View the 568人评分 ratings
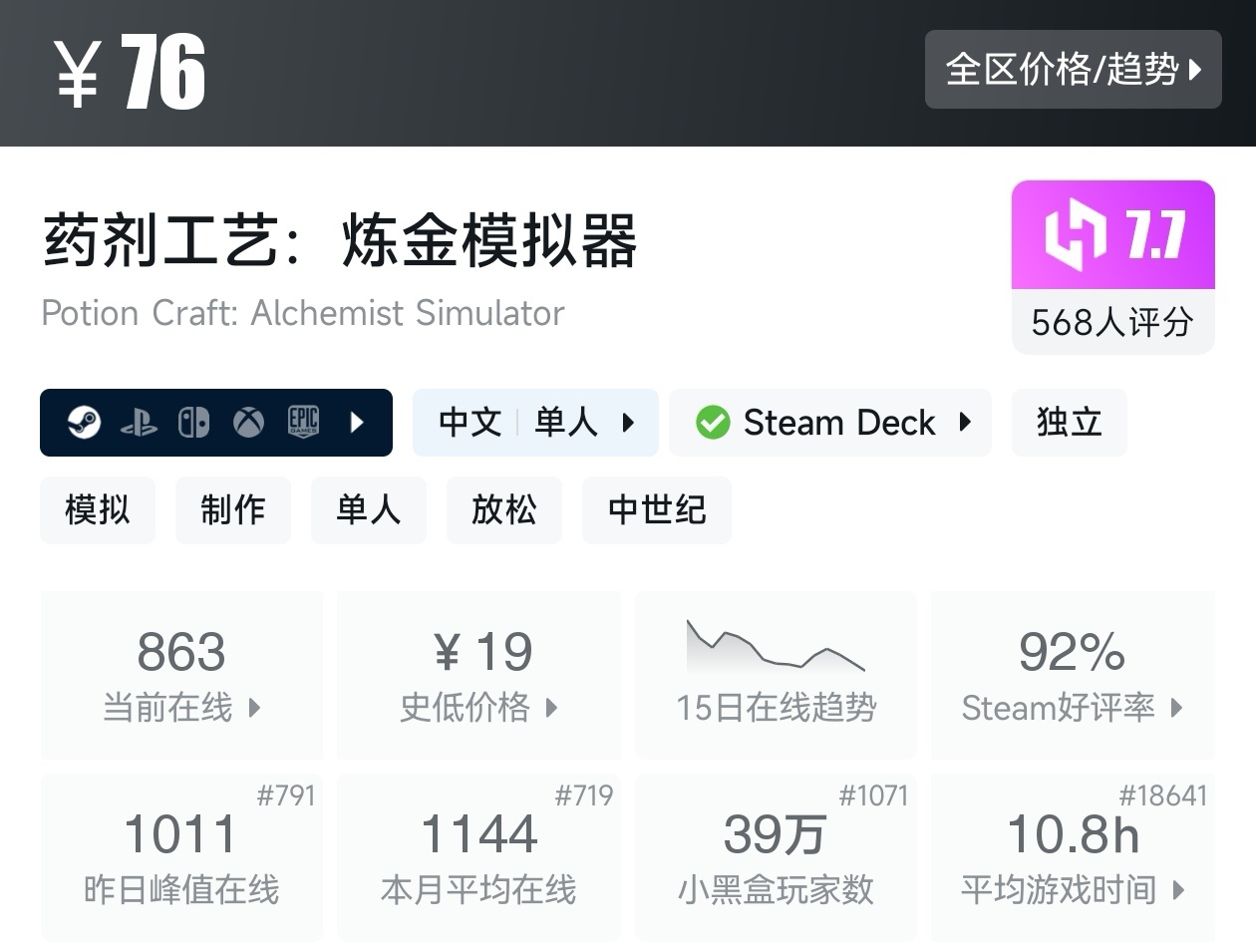The height and width of the screenshot is (952, 1256). [1113, 322]
